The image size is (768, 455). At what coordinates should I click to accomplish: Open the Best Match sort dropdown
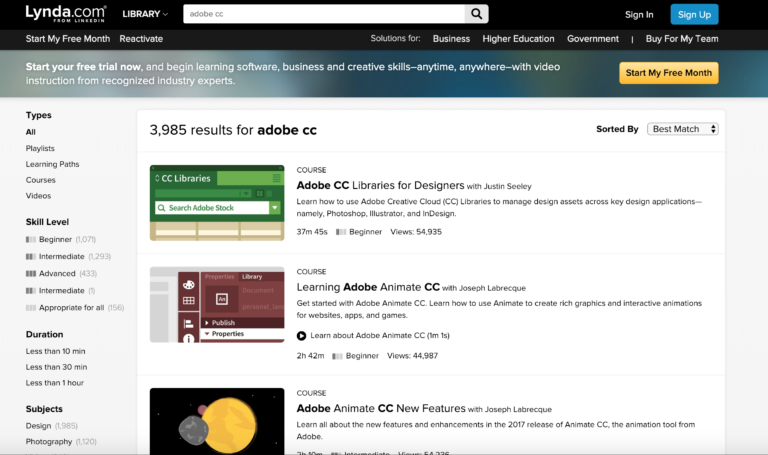(x=682, y=129)
